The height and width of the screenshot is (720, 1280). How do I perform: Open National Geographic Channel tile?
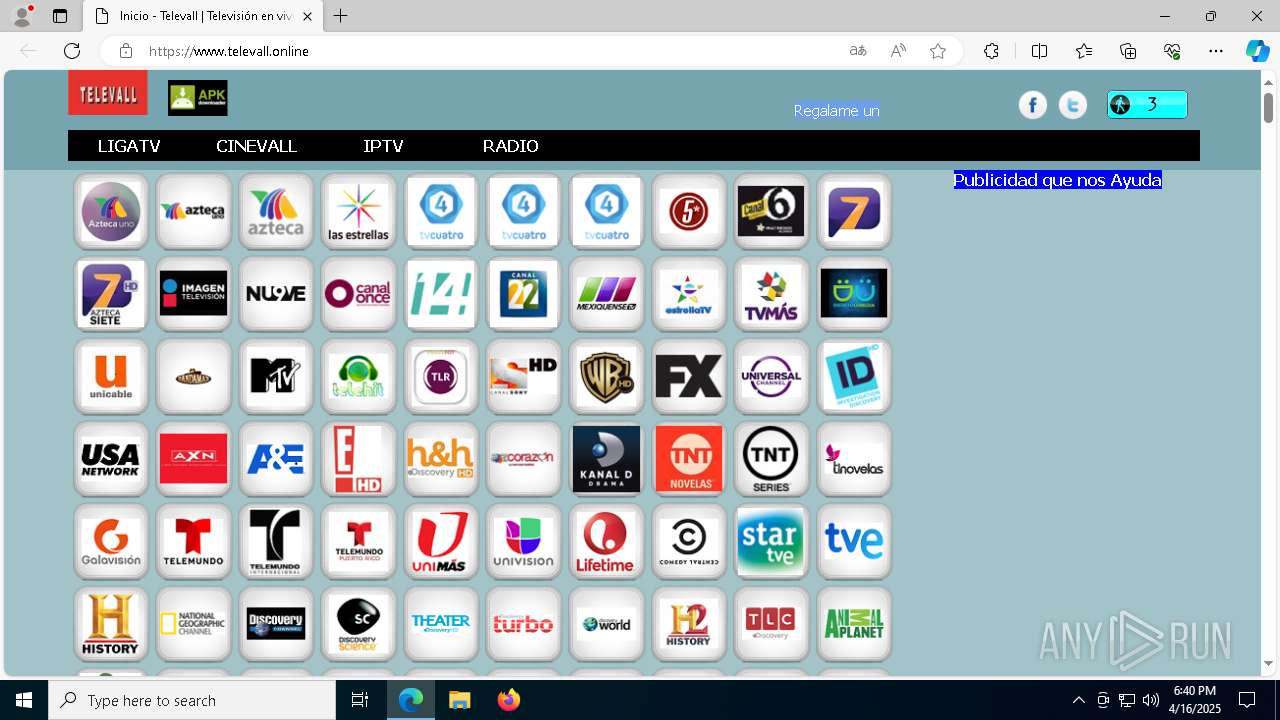coord(194,624)
